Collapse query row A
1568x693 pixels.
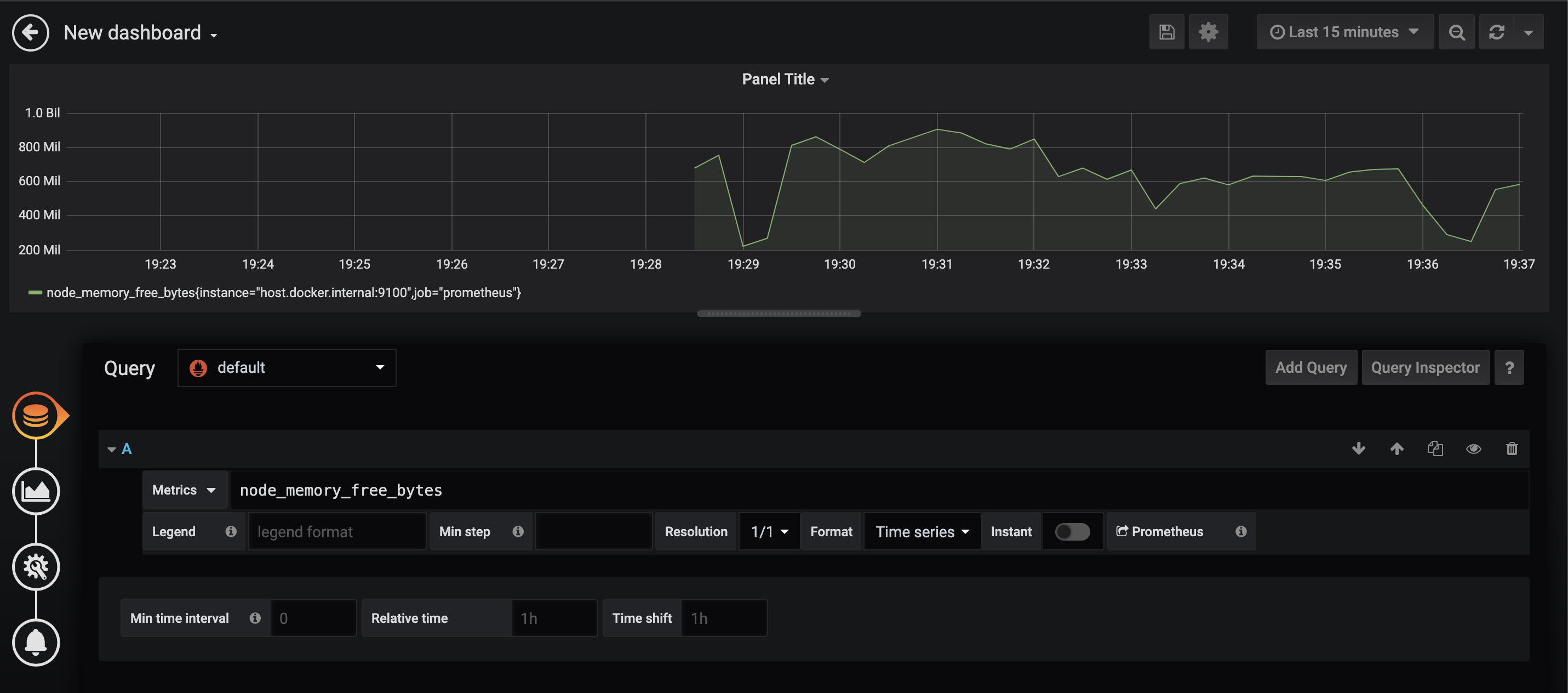click(111, 450)
